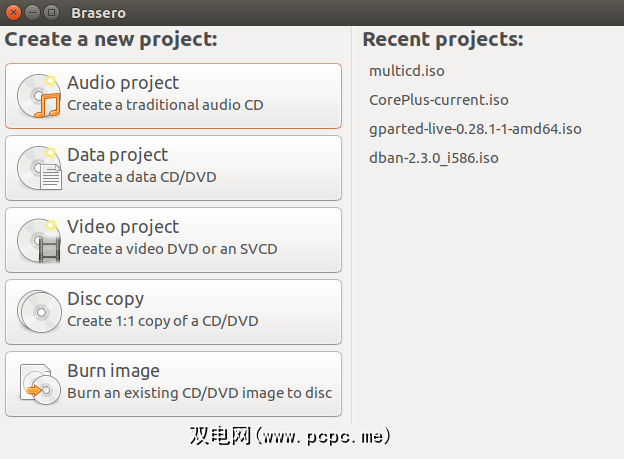Click the 'Create a new project:' heading

pyautogui.click(x=111, y=40)
